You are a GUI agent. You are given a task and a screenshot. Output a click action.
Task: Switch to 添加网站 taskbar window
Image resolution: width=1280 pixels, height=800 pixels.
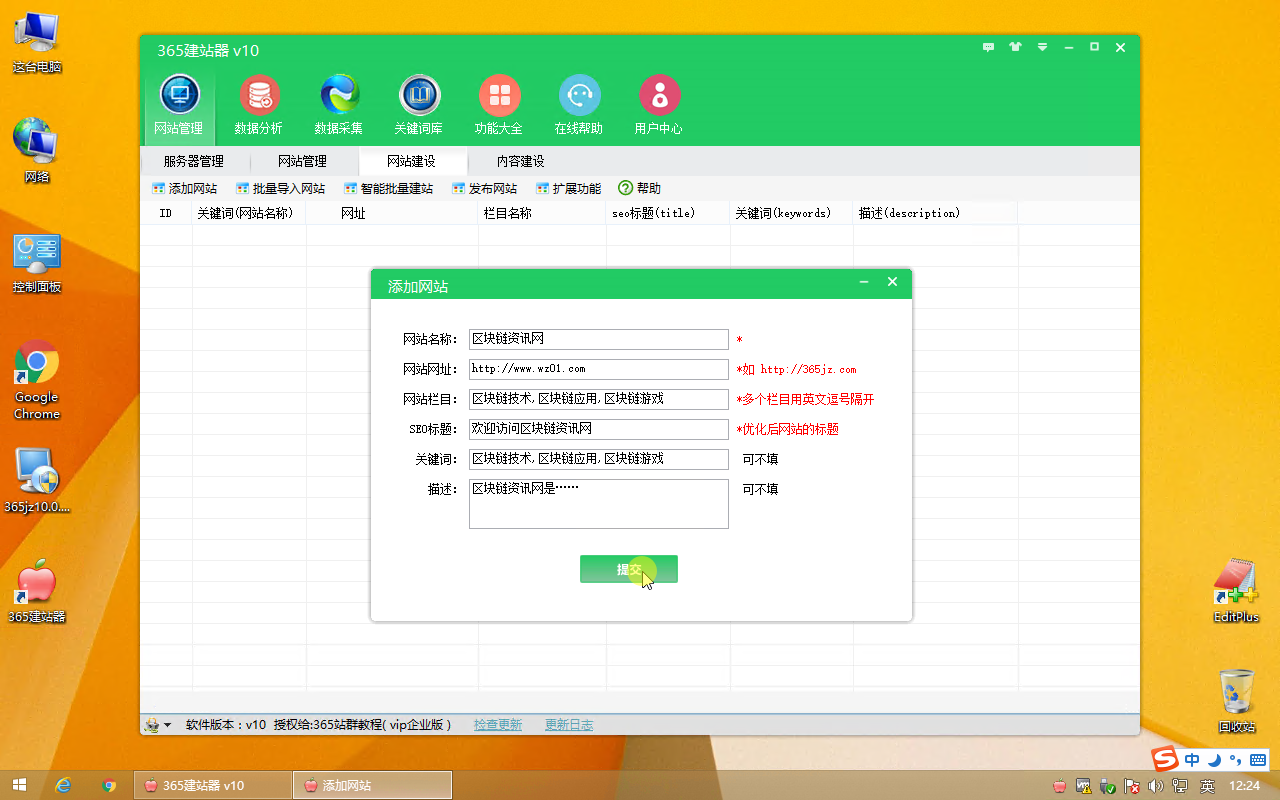coord(372,785)
